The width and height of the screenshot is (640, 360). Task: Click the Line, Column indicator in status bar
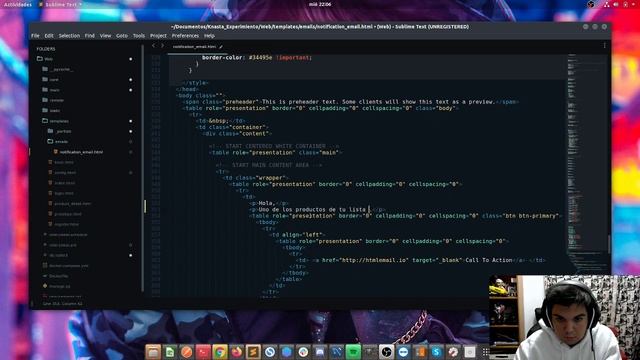(62, 304)
